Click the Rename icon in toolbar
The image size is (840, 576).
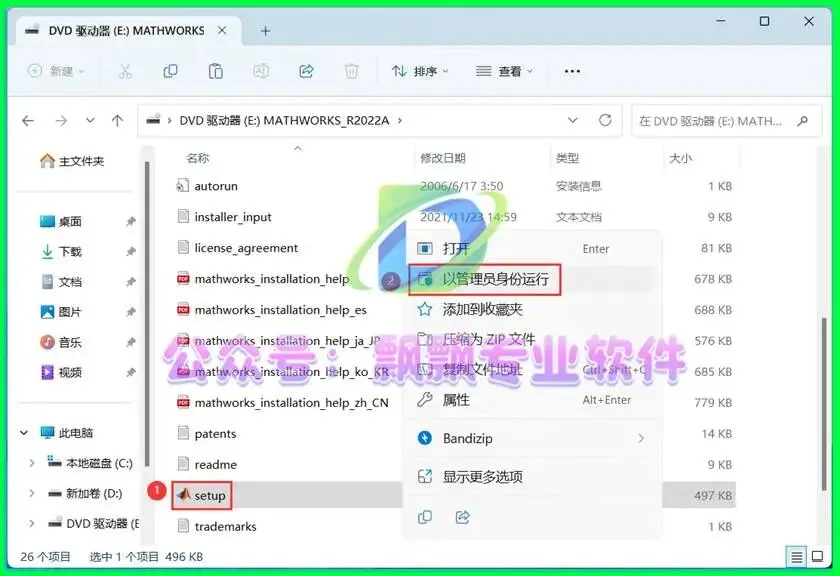(261, 71)
